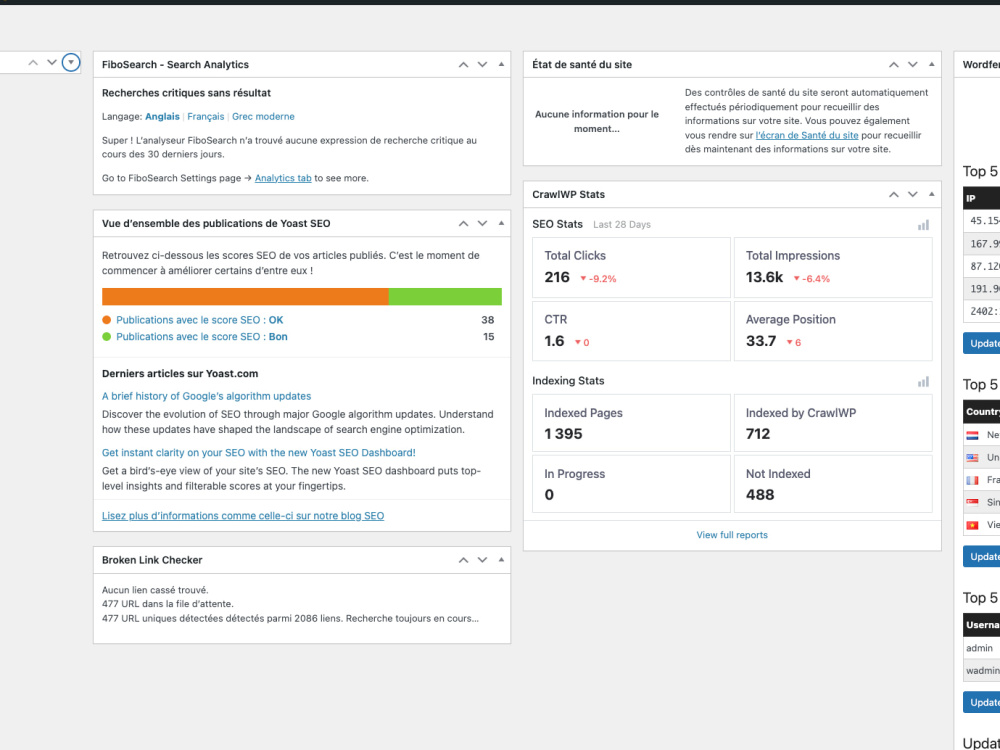Click up arrow of far left partial widget
This screenshot has width=1000, height=750.
pyautogui.click(x=33, y=62)
